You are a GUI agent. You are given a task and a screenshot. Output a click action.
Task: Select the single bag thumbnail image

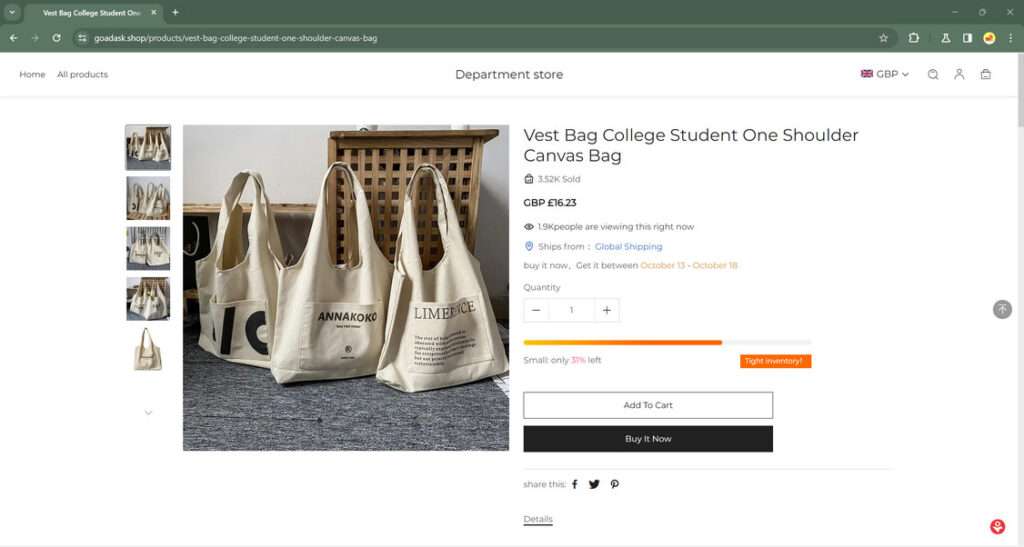[x=148, y=349]
